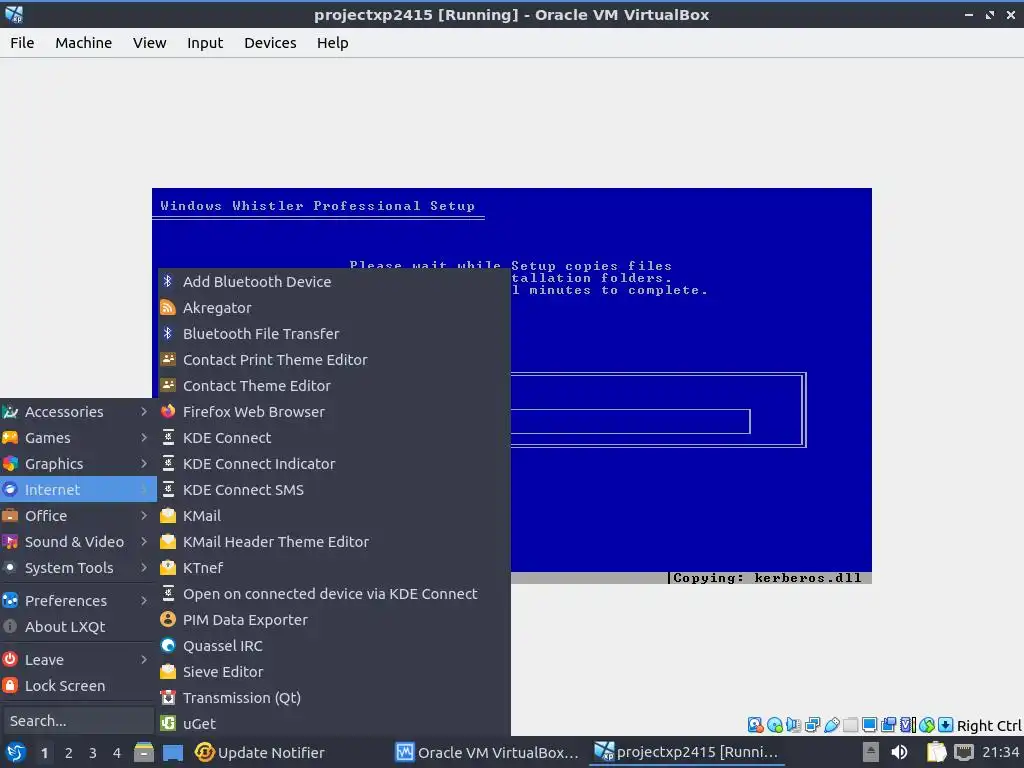Expand the Preferences submenu
The height and width of the screenshot is (768, 1024).
[78, 600]
